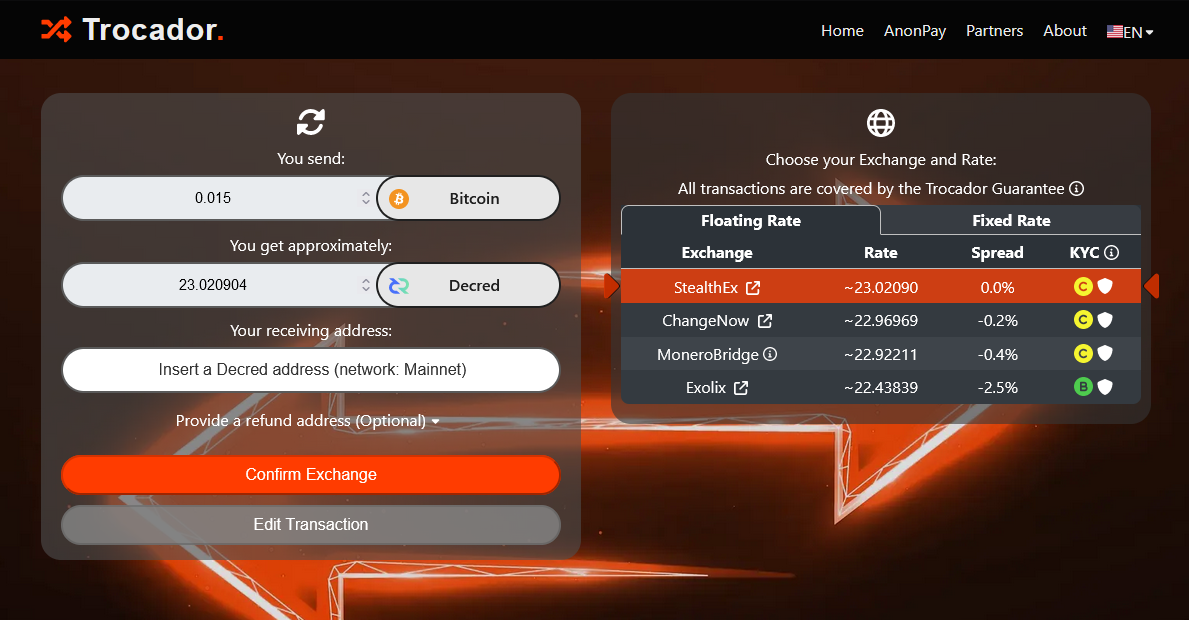Screen dimensions: 1189x620
Task: Adjust the send amount stepper arrows
Action: [365, 199]
